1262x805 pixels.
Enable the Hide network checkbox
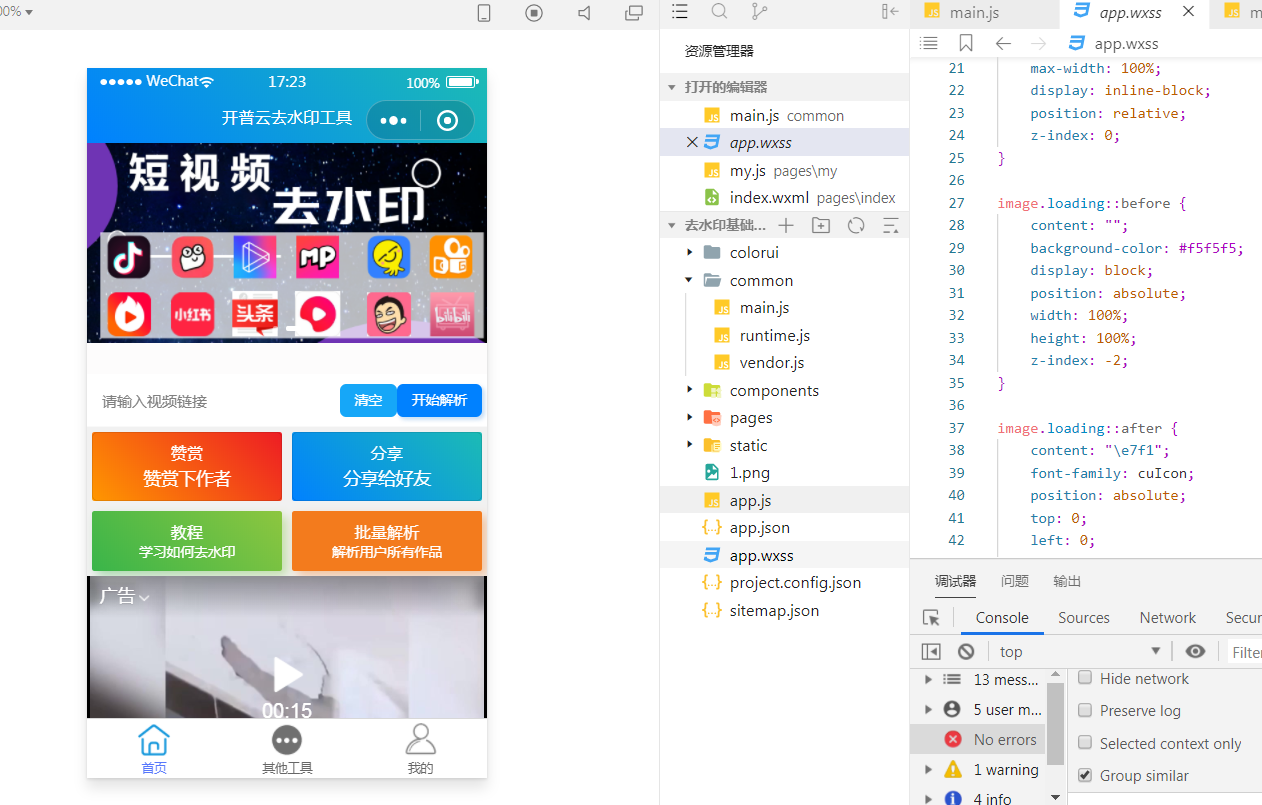click(1085, 678)
